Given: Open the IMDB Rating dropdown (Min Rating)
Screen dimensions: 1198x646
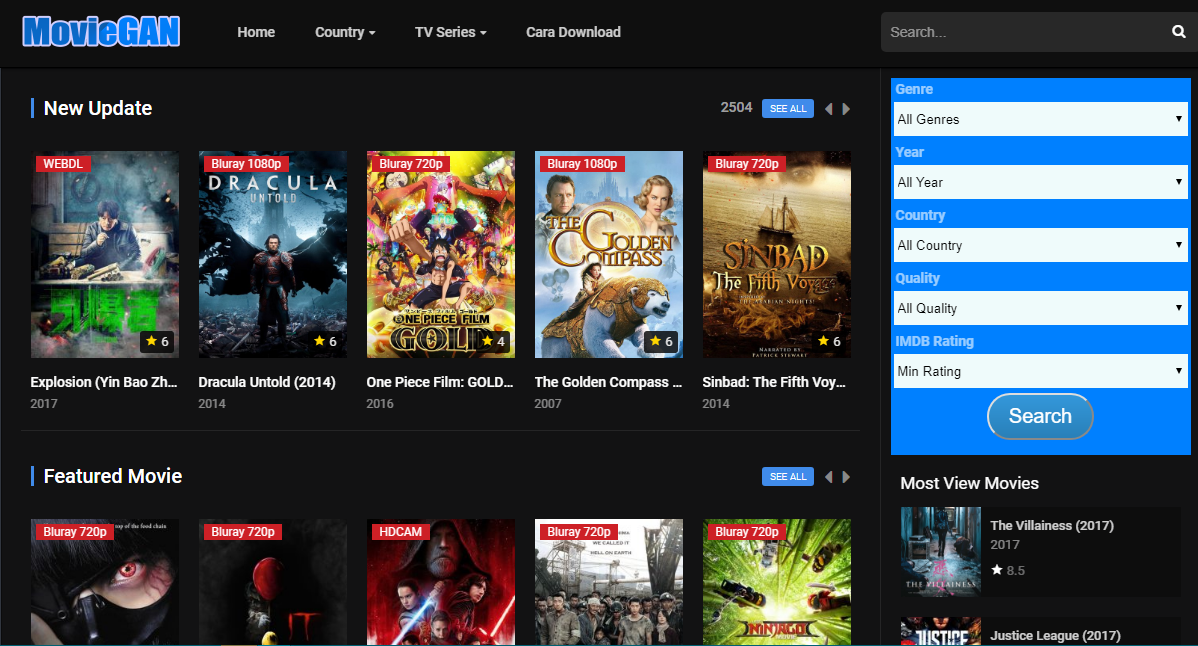Looking at the screenshot, I should click(x=1041, y=371).
